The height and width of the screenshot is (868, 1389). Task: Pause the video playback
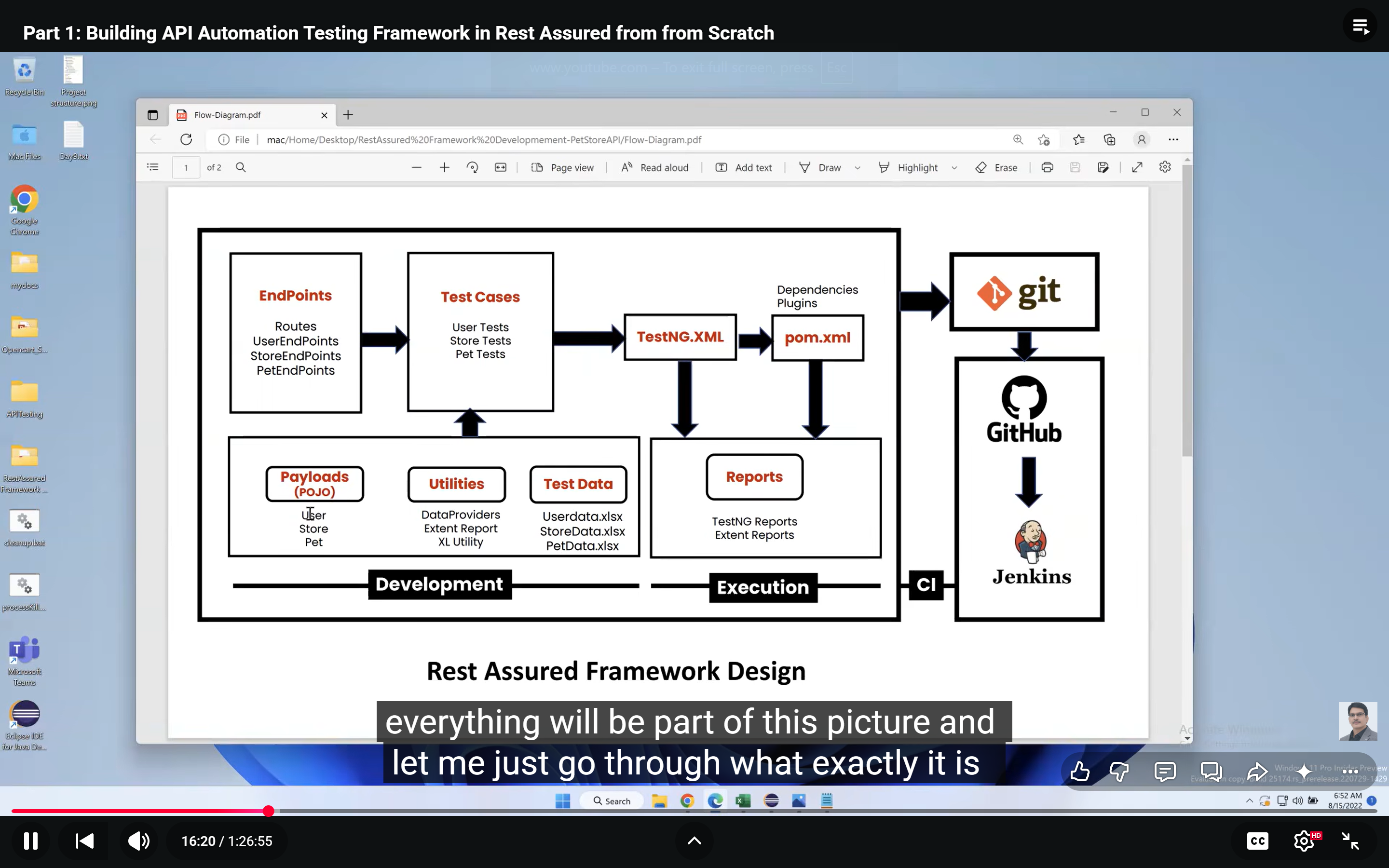(x=31, y=841)
